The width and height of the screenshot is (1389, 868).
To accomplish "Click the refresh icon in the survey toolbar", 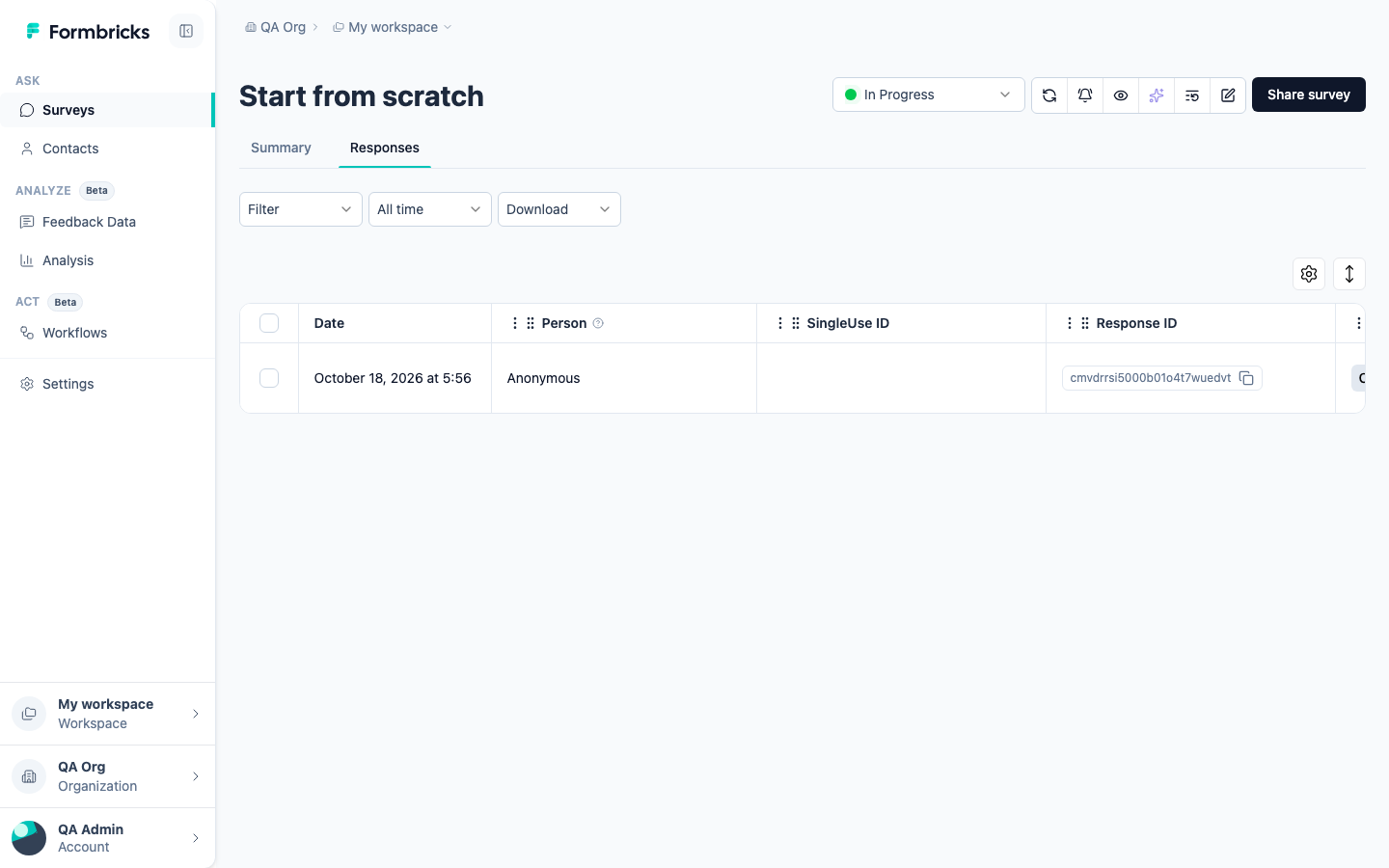I will 1049,95.
